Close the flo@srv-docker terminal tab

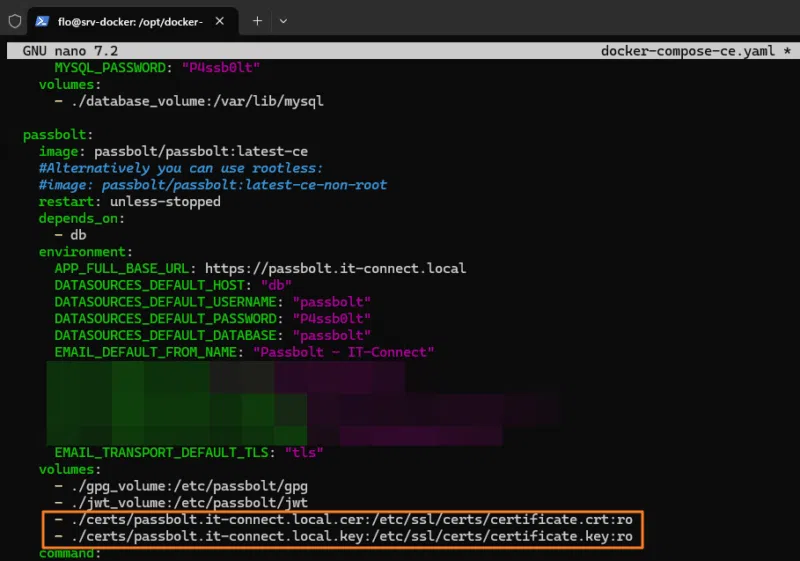click(219, 21)
